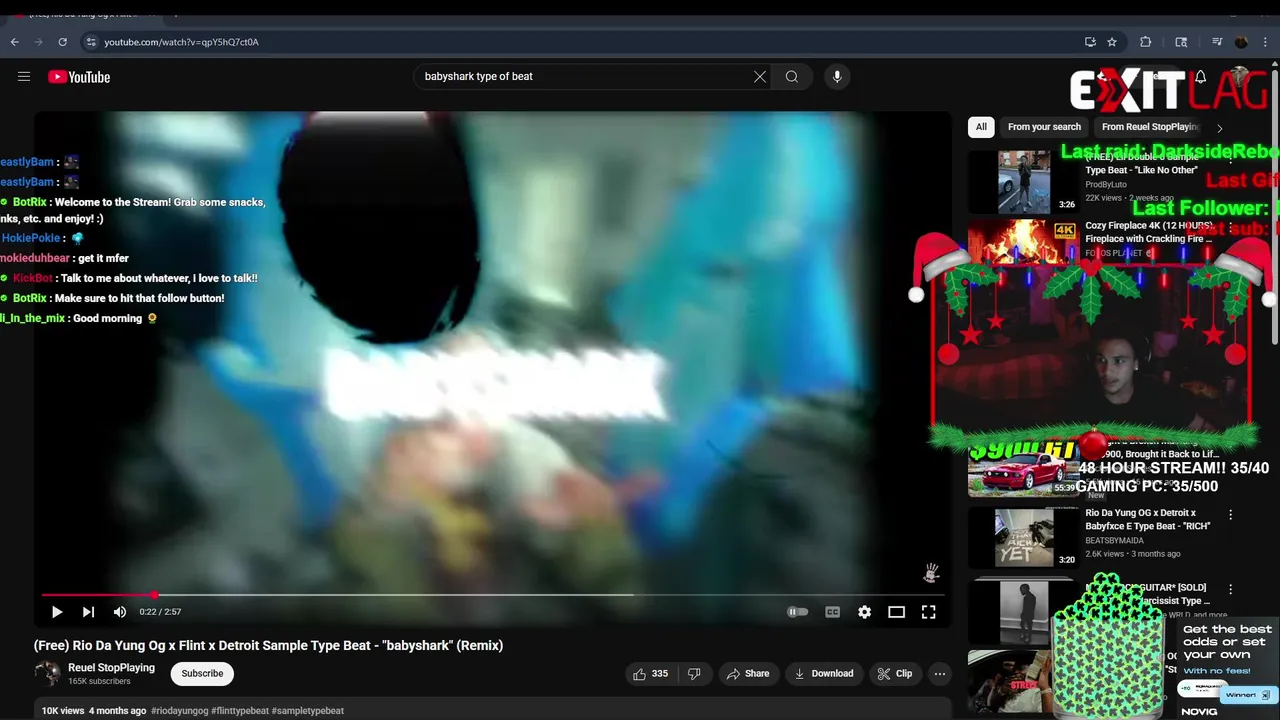Image resolution: width=1280 pixels, height=720 pixels.
Task: Click hashtag #riodayungog
Action: 180,711
